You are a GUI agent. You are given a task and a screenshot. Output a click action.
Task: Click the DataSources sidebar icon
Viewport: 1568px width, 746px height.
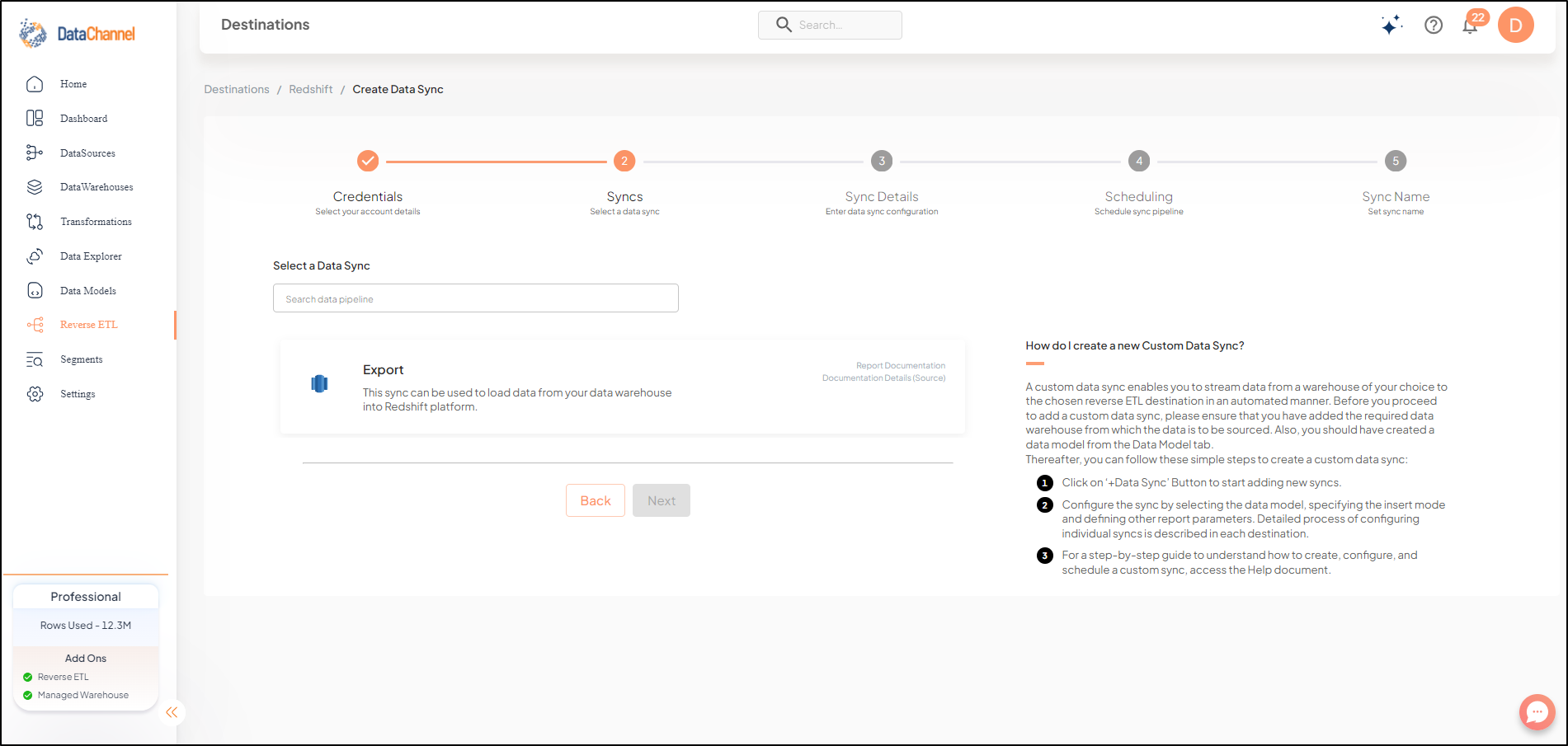[35, 152]
